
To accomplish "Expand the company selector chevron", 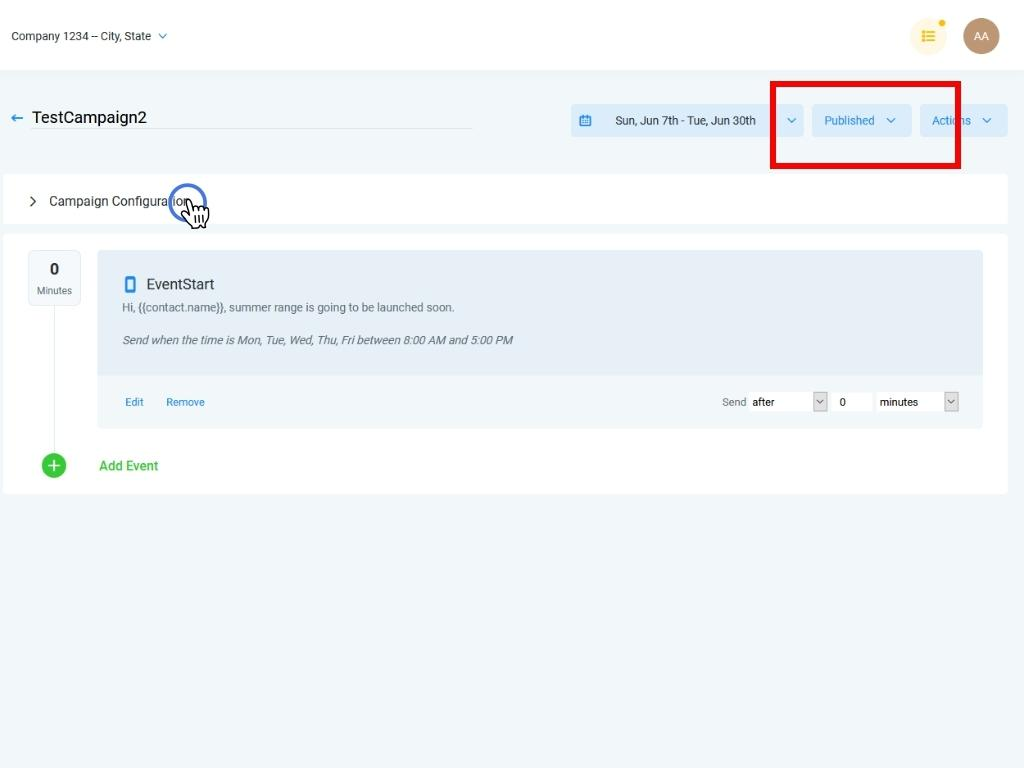I will coord(163,36).
